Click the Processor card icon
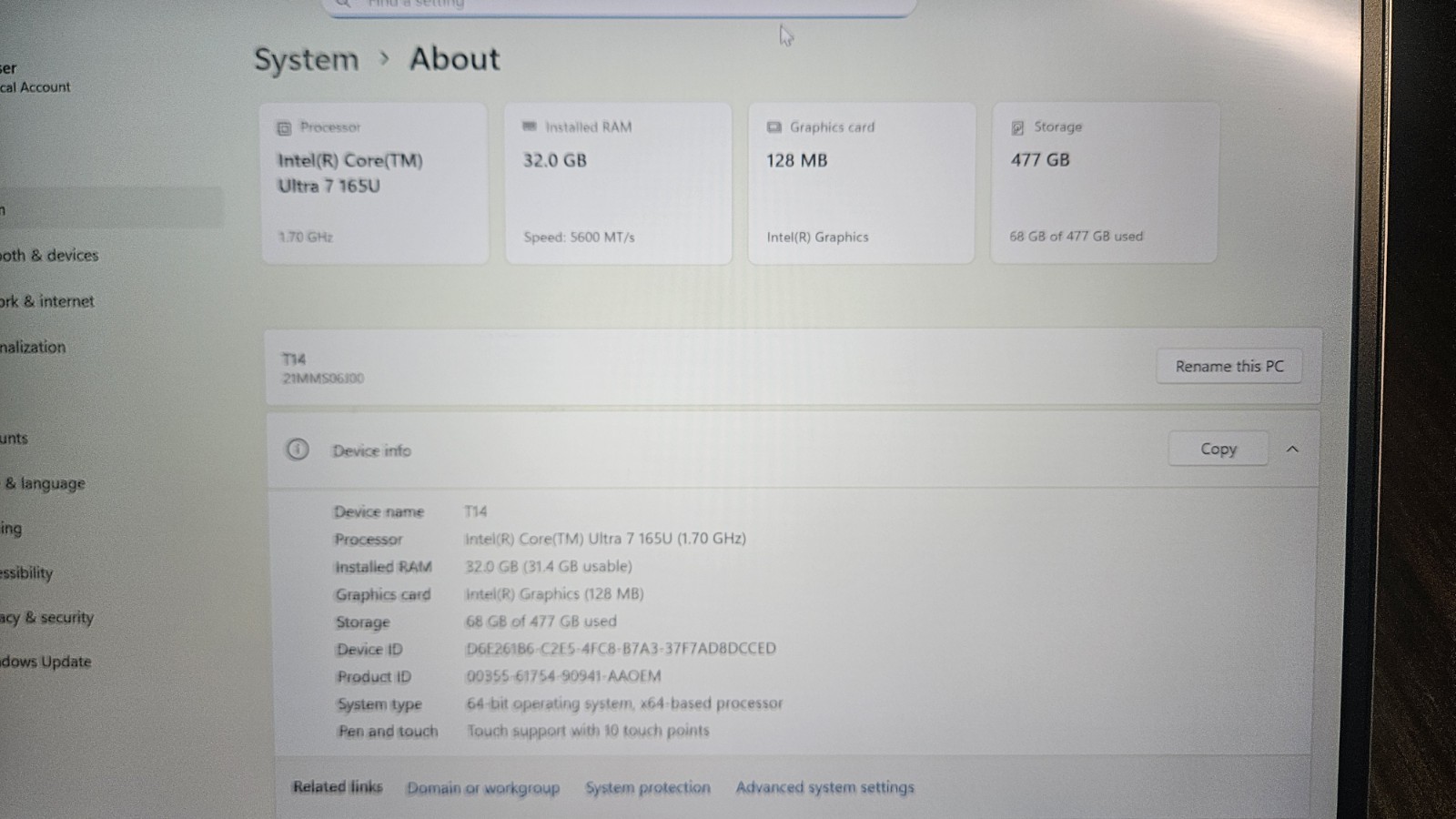Image resolution: width=1456 pixels, height=819 pixels. coord(284,128)
